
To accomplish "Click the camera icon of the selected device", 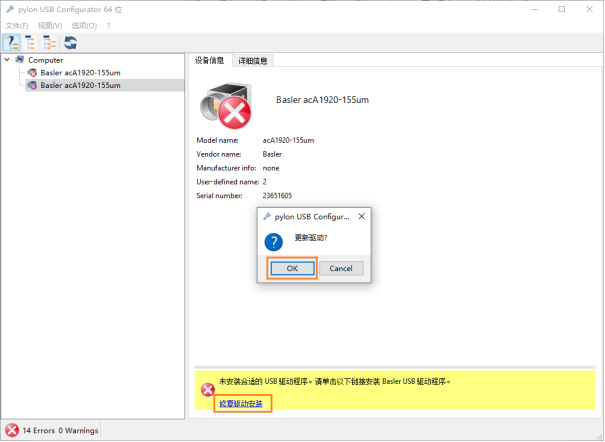I will pos(32,85).
